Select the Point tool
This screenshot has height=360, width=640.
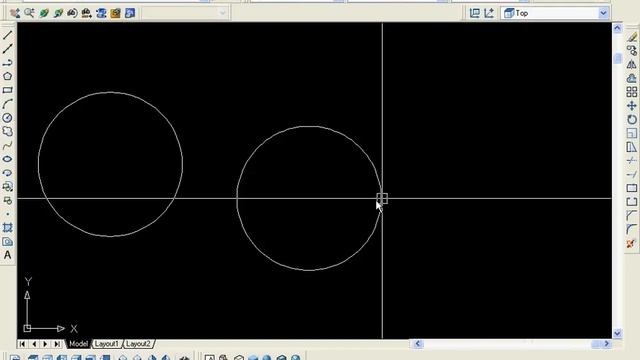click(x=7, y=214)
